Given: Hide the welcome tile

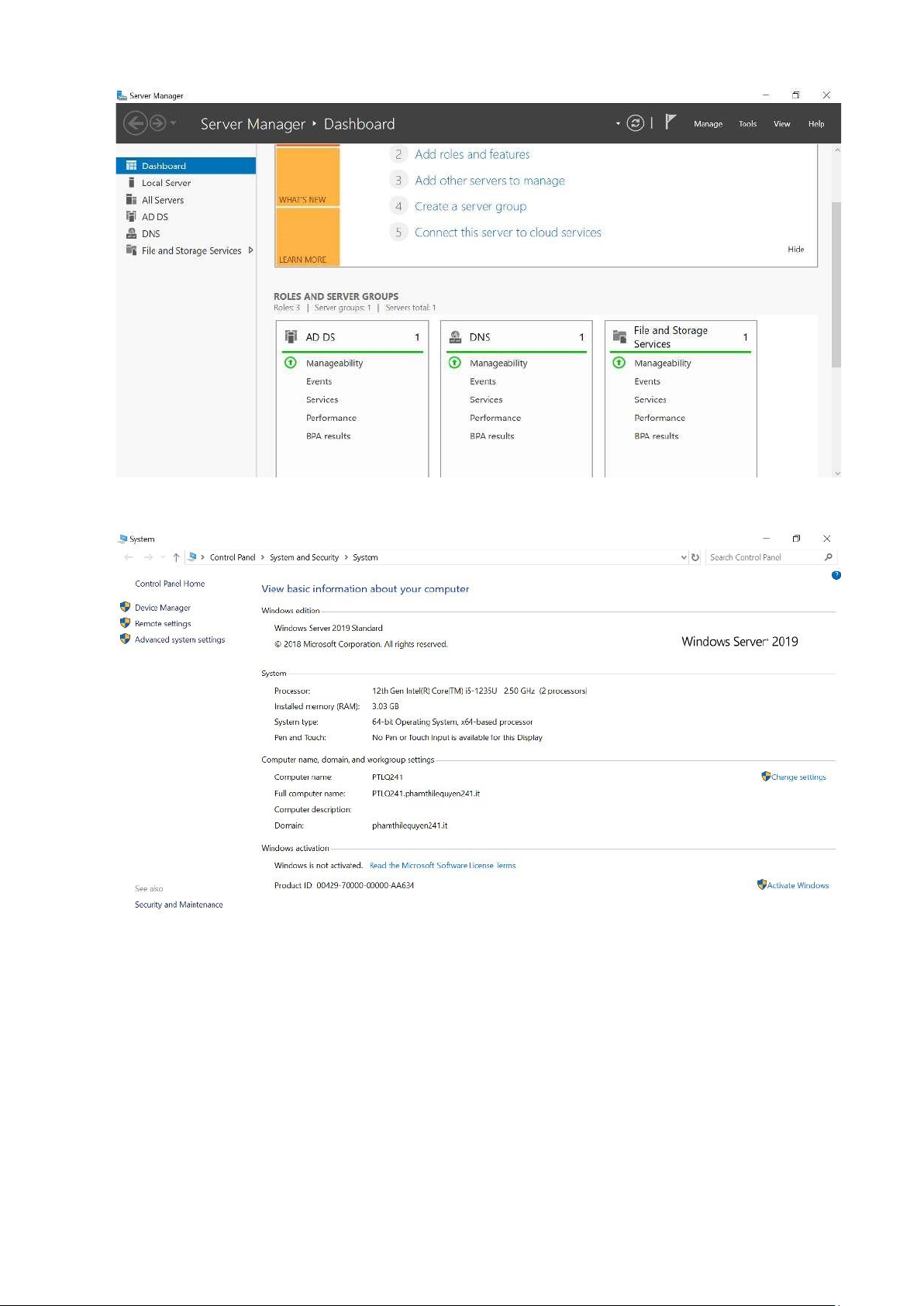Looking at the screenshot, I should click(796, 250).
